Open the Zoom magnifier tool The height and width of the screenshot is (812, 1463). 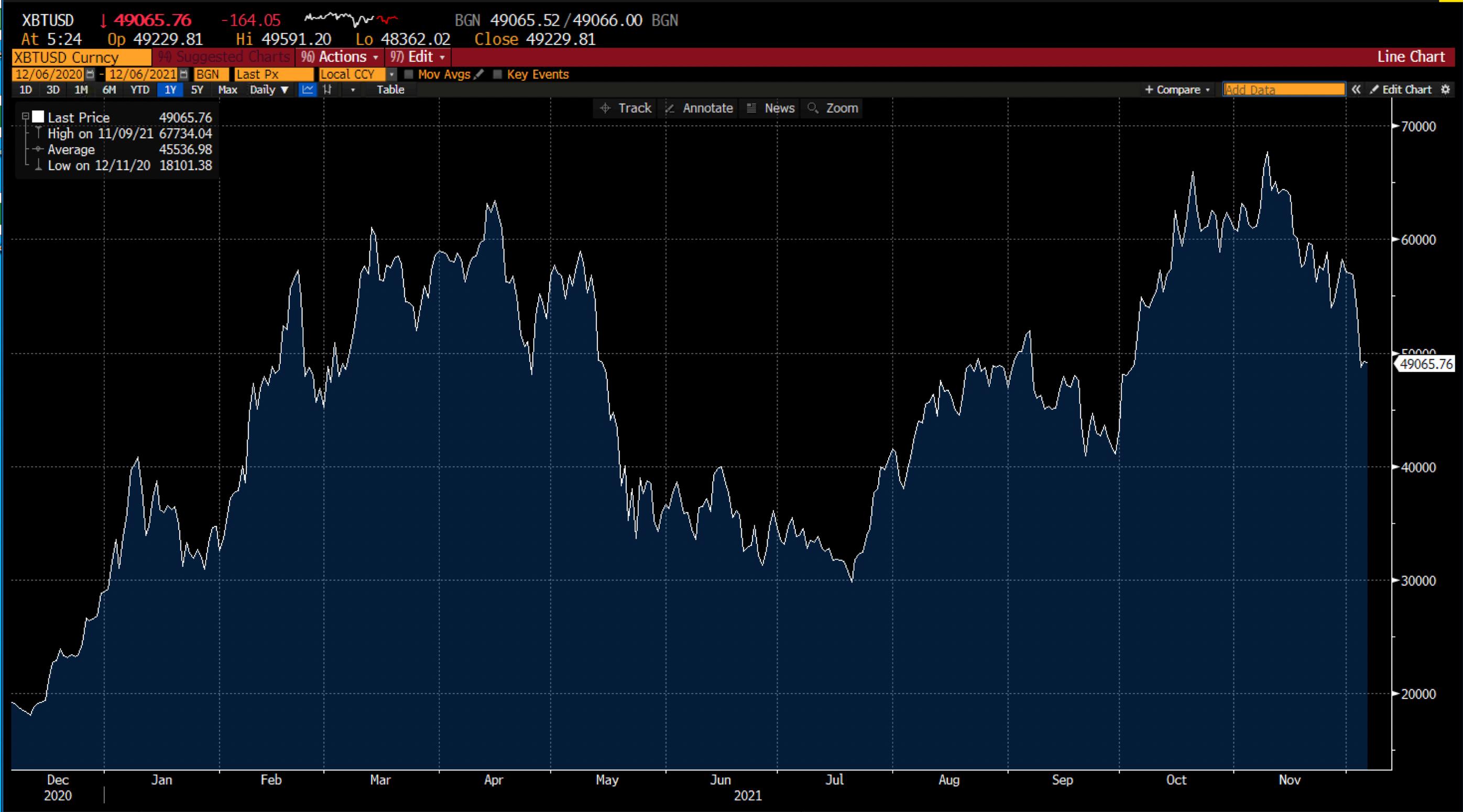(x=833, y=108)
